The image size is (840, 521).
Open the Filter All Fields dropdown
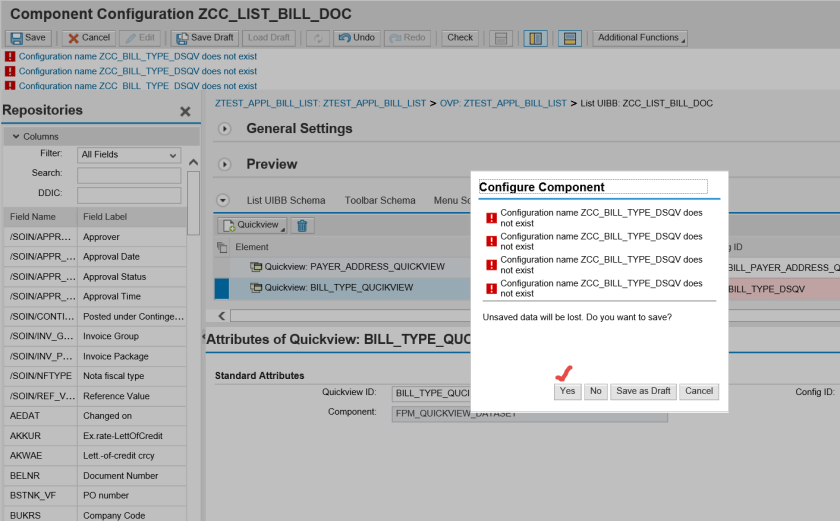pos(129,155)
